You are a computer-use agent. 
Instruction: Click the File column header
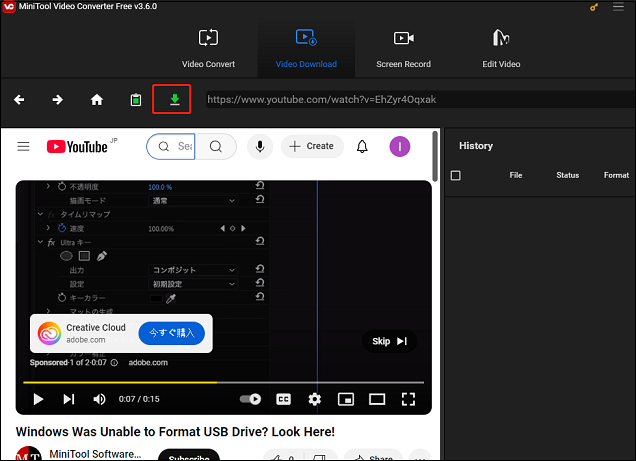(x=516, y=175)
